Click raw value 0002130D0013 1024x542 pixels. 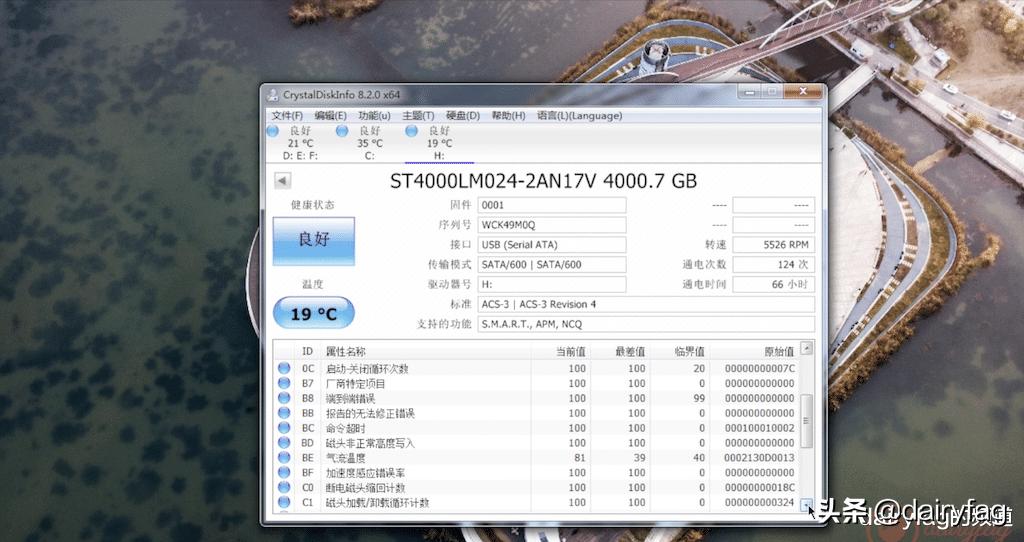(x=760, y=458)
